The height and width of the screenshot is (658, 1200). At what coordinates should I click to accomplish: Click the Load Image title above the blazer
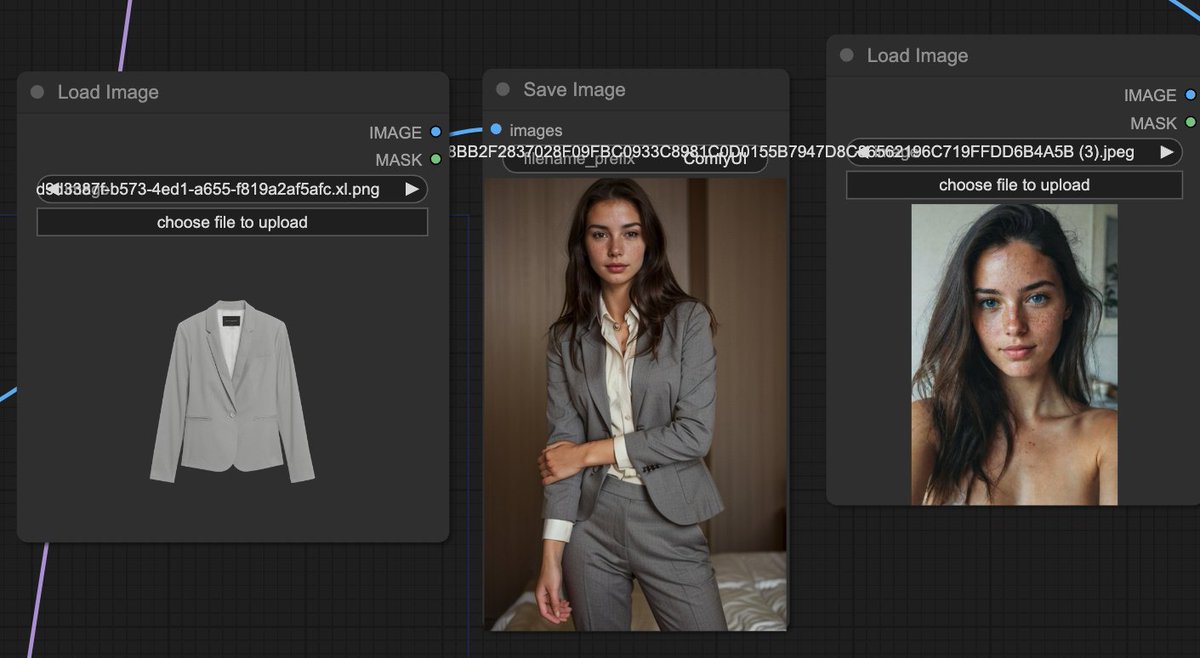(x=108, y=92)
